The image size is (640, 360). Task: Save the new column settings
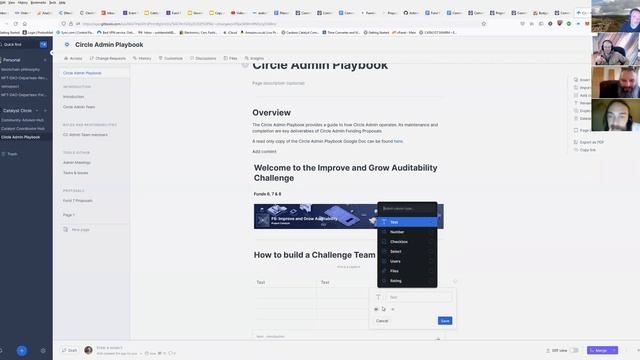(x=445, y=321)
